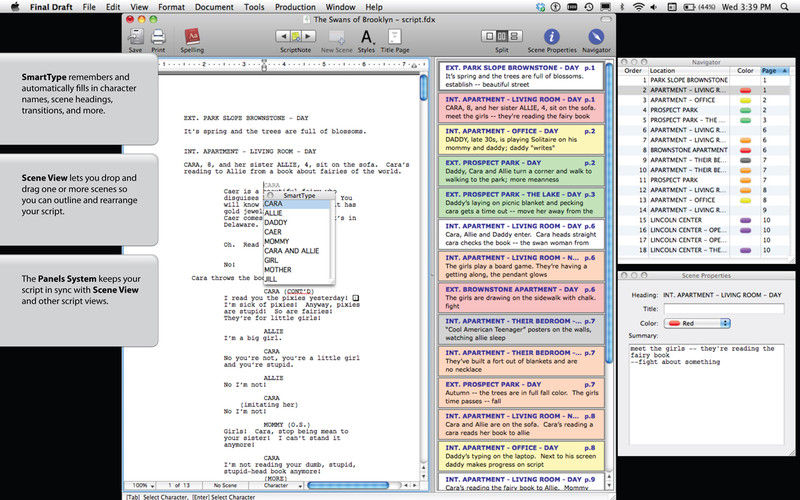This screenshot has height=500, width=800.
Task: Select Navigator row 15 LINCOLN CENTER
Action: click(704, 220)
